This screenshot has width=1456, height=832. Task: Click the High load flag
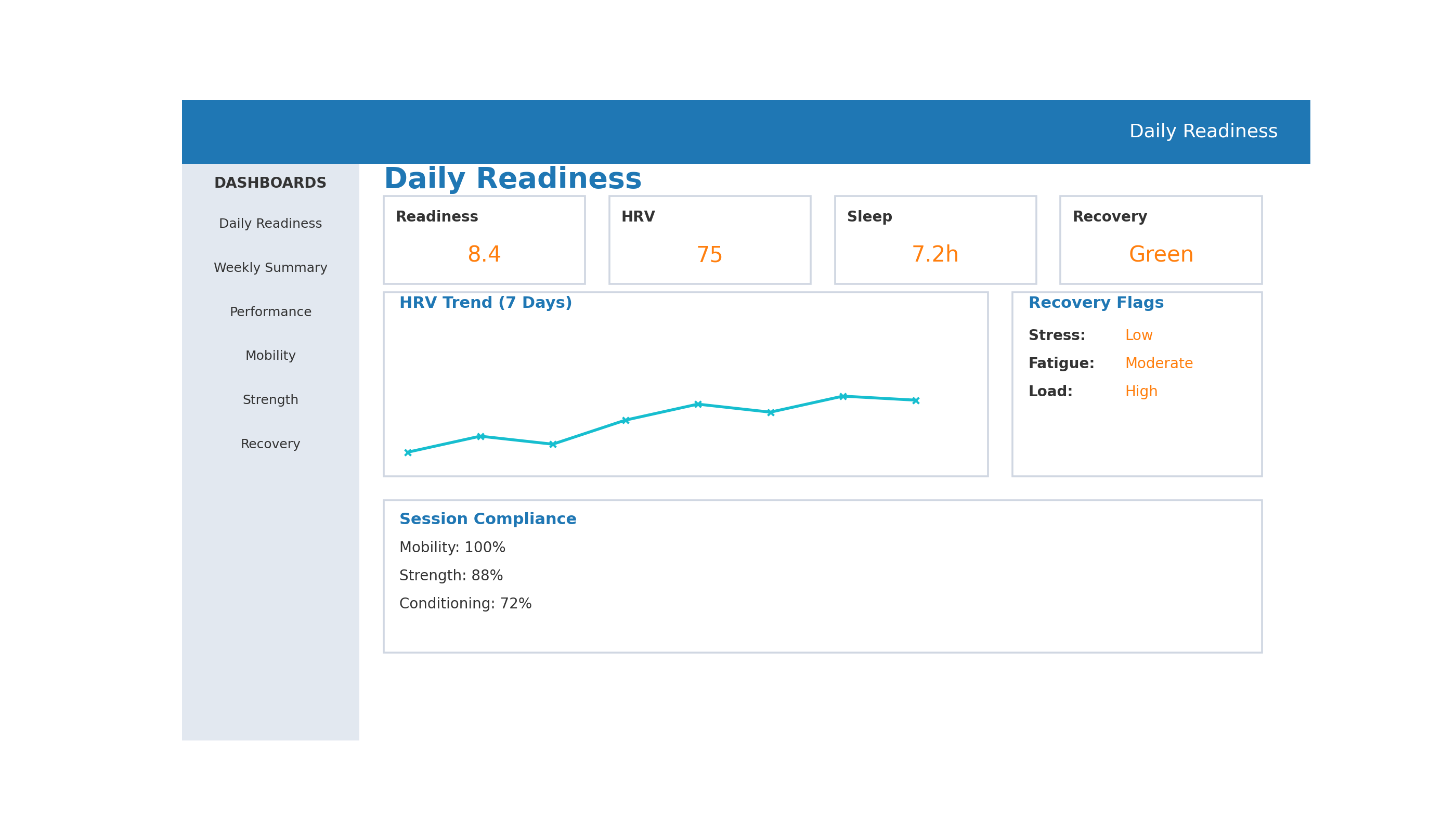(x=1140, y=391)
